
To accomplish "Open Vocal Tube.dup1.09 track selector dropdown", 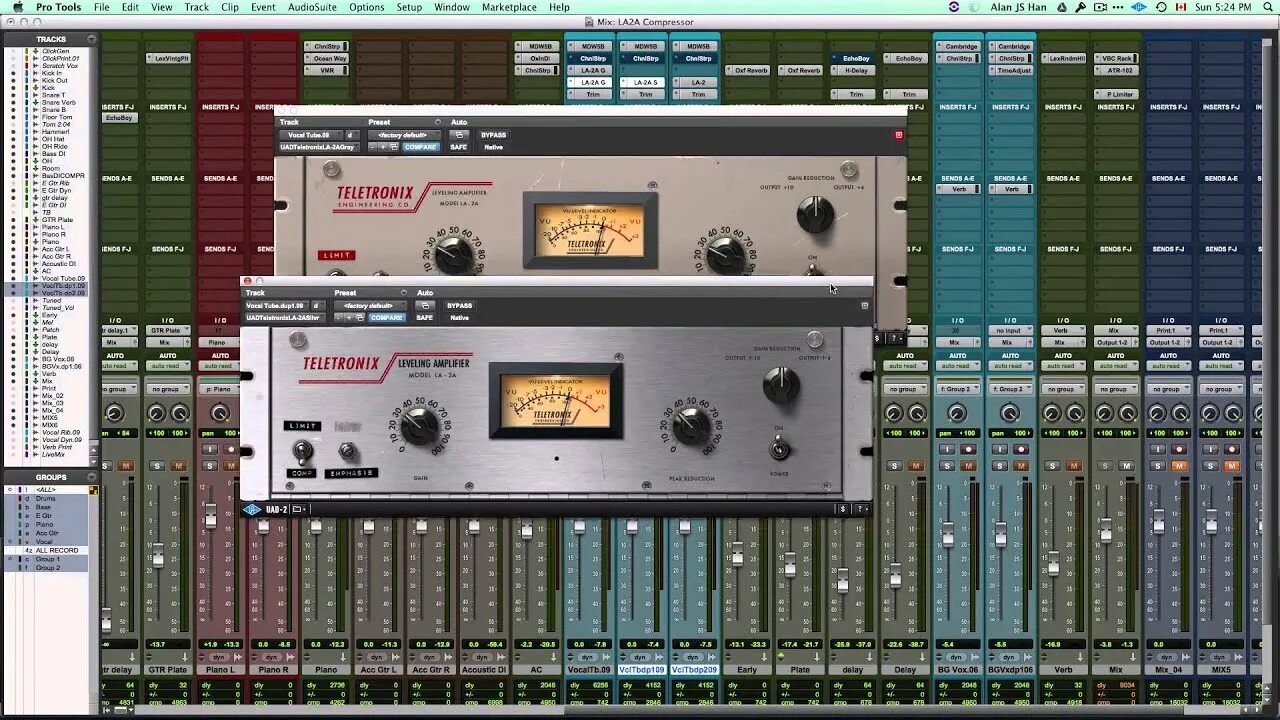I will (x=275, y=305).
